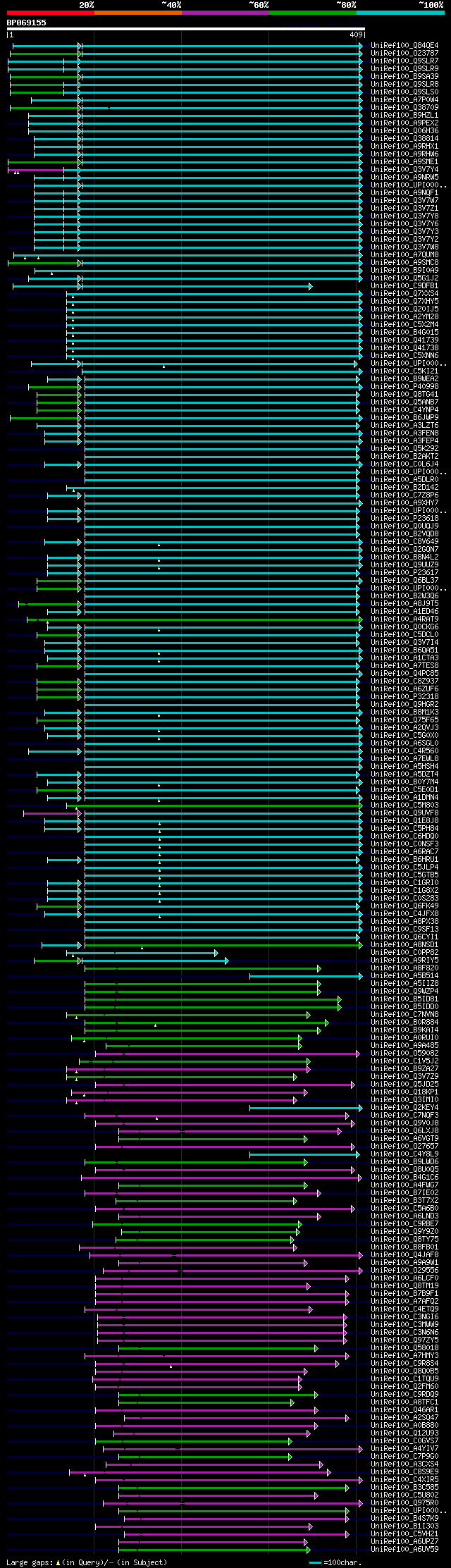Click the cyan alignment bar for UniRef100_C9DFB1
The height and width of the screenshot is (1568, 451).
(x=162, y=286)
